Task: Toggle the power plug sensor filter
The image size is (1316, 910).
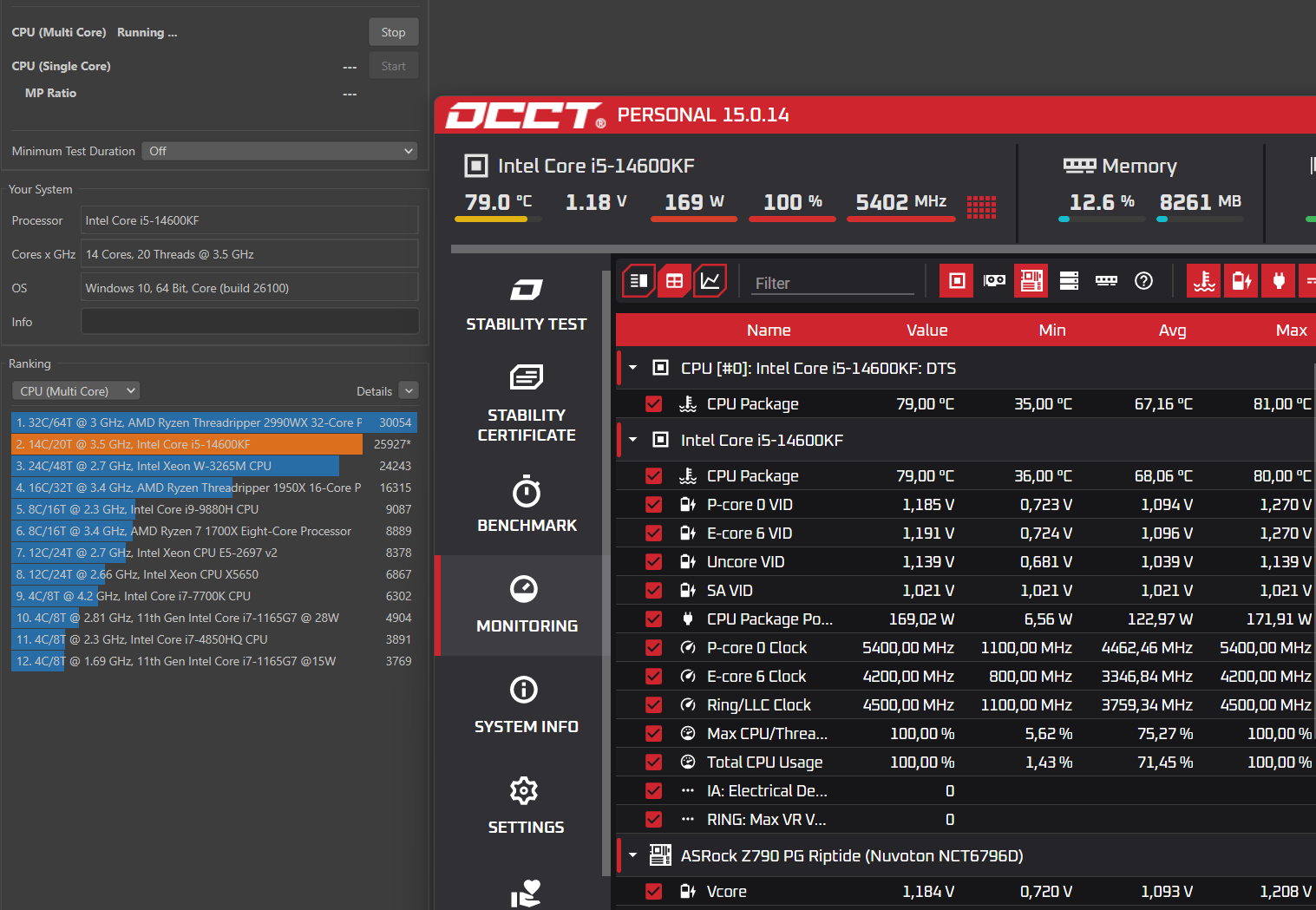Action: (x=1279, y=281)
